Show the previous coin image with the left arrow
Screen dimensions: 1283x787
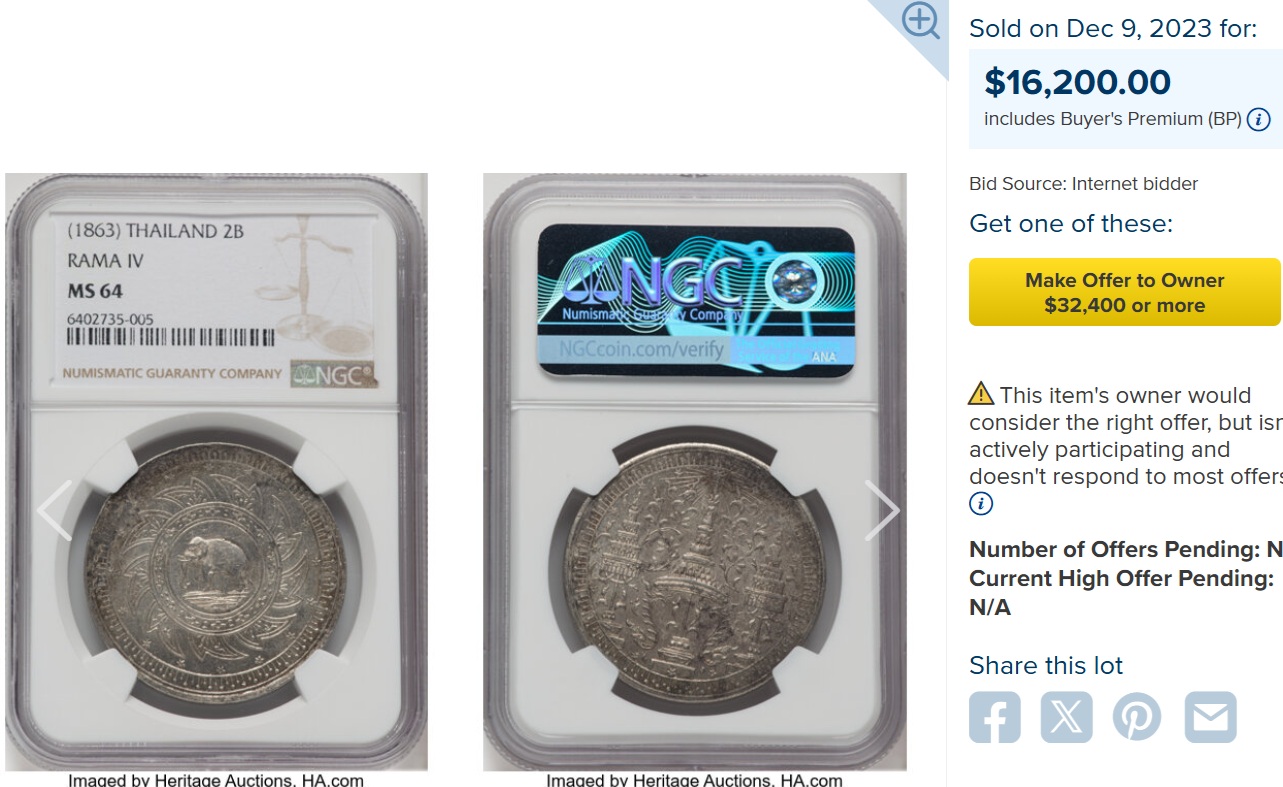pos(54,510)
